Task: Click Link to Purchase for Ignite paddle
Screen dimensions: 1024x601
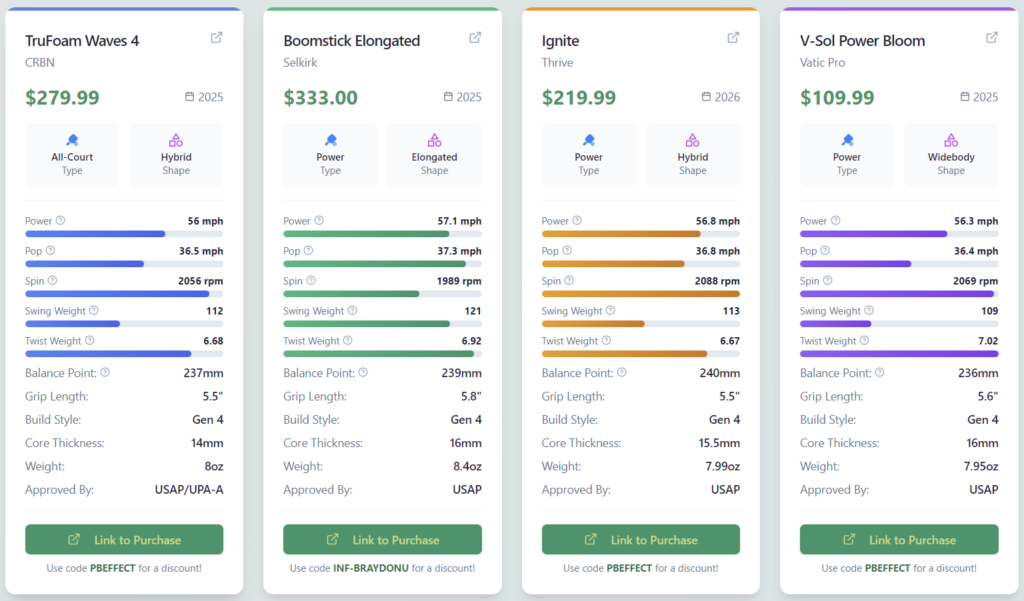Action: tap(640, 540)
